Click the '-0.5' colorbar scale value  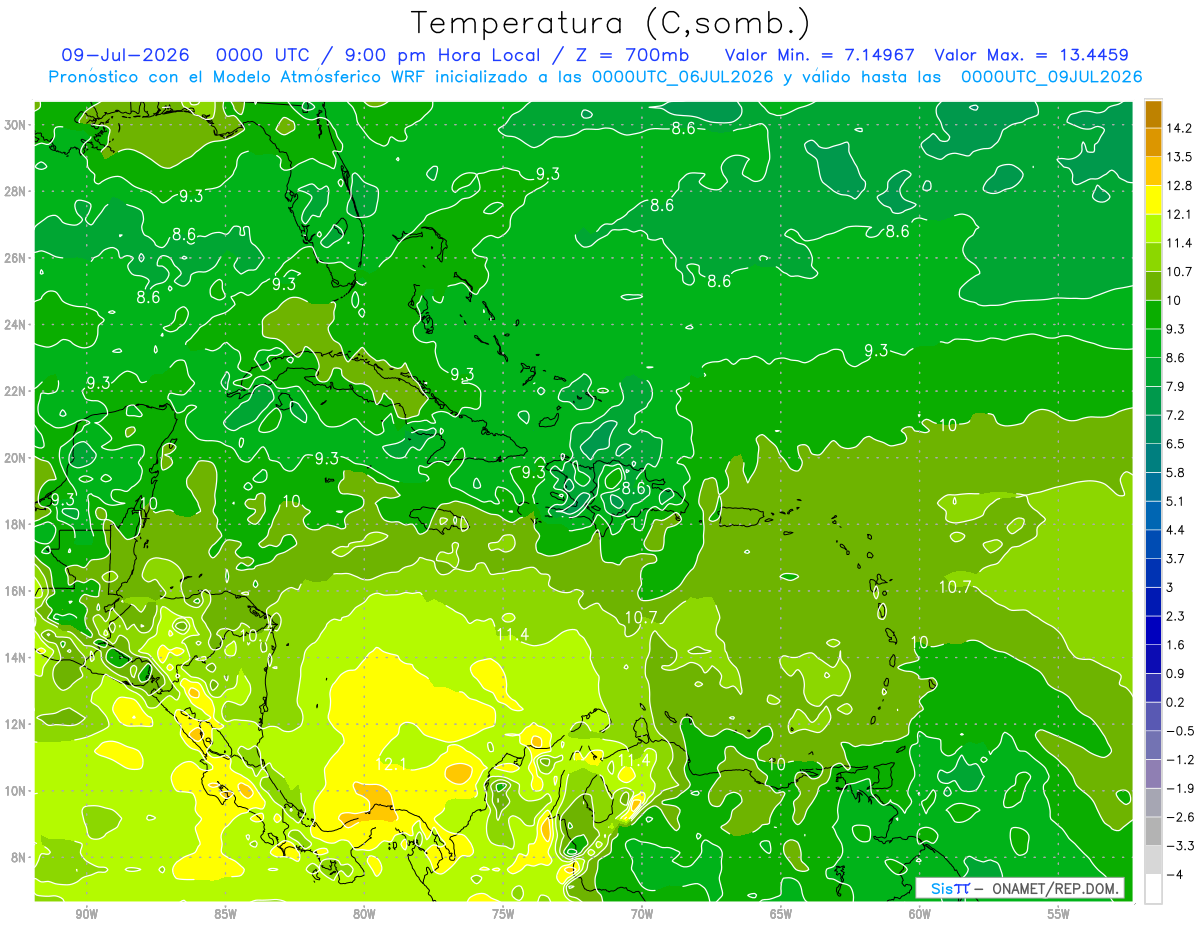click(x=1180, y=731)
